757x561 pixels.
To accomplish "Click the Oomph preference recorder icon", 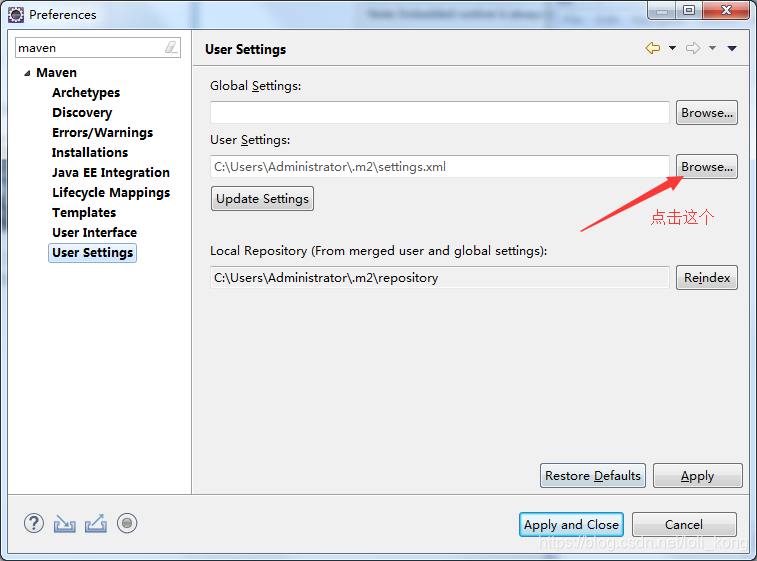I will 127,523.
